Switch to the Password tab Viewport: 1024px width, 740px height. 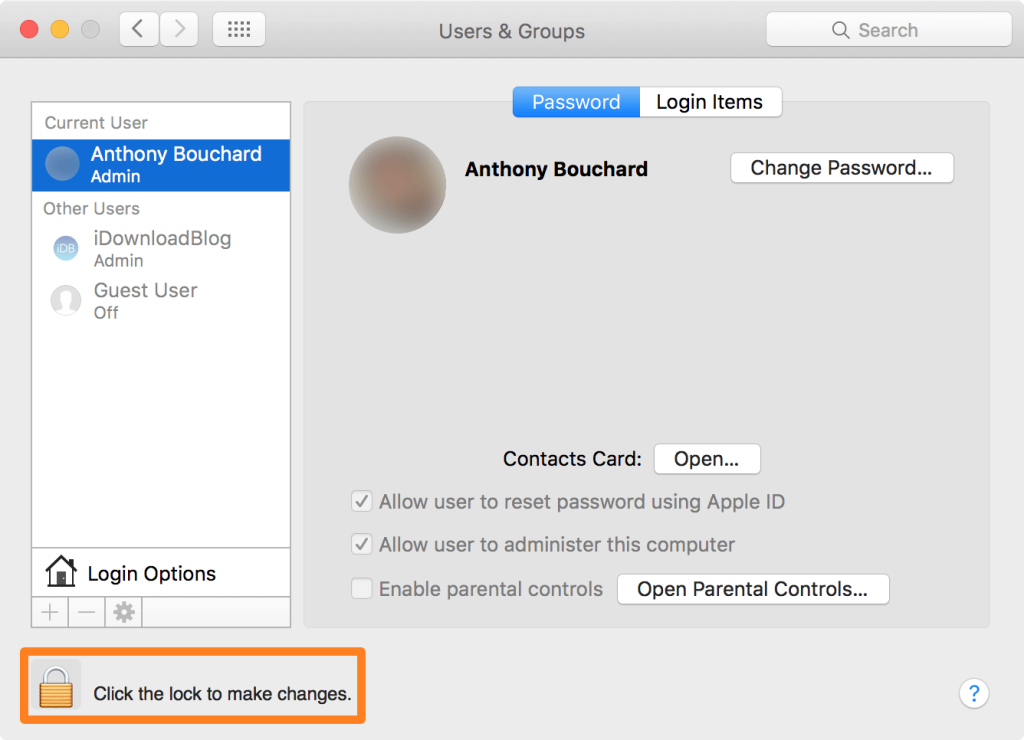tap(576, 102)
